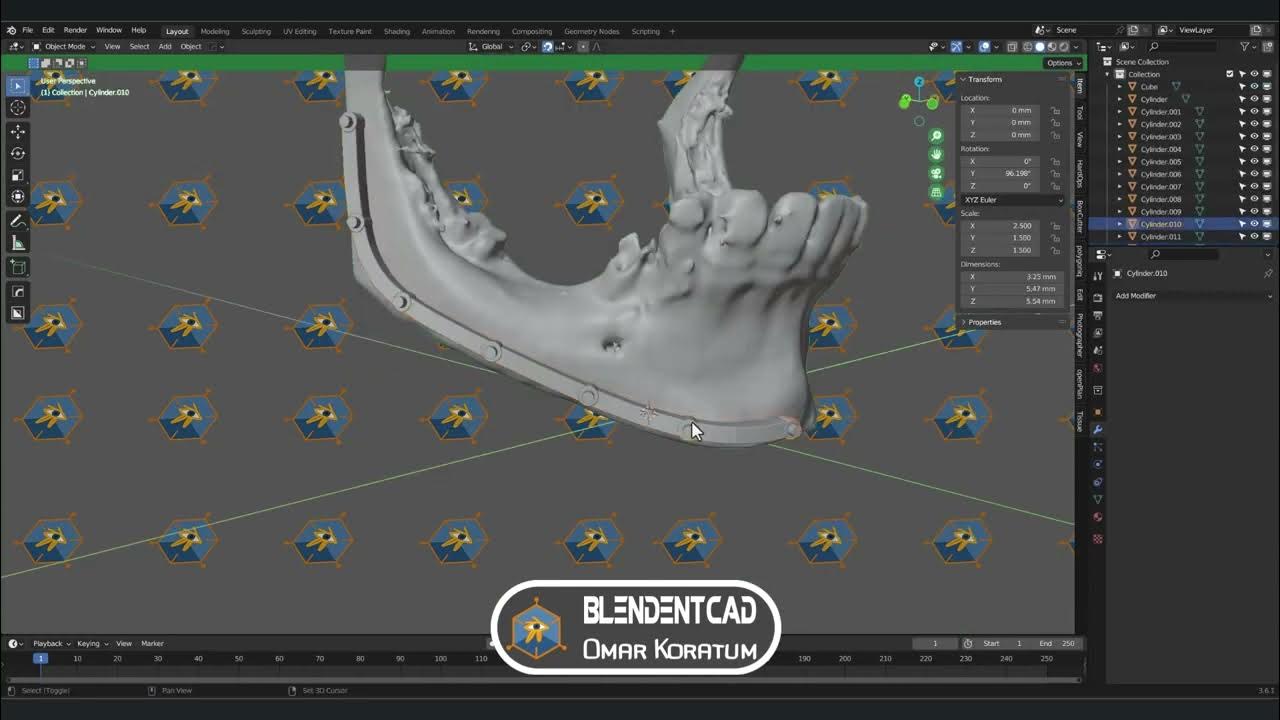Pick the Scale tool
The width and height of the screenshot is (1280, 720).
click(18, 175)
